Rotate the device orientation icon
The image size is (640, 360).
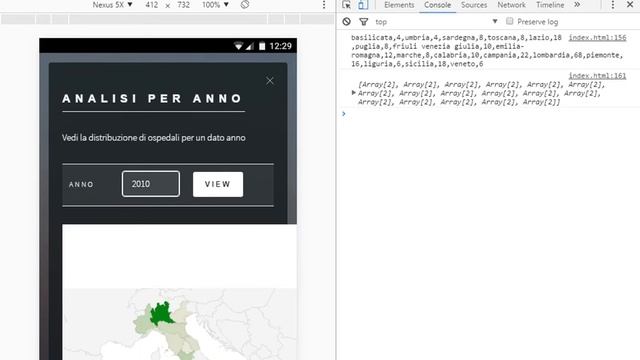click(244, 4)
